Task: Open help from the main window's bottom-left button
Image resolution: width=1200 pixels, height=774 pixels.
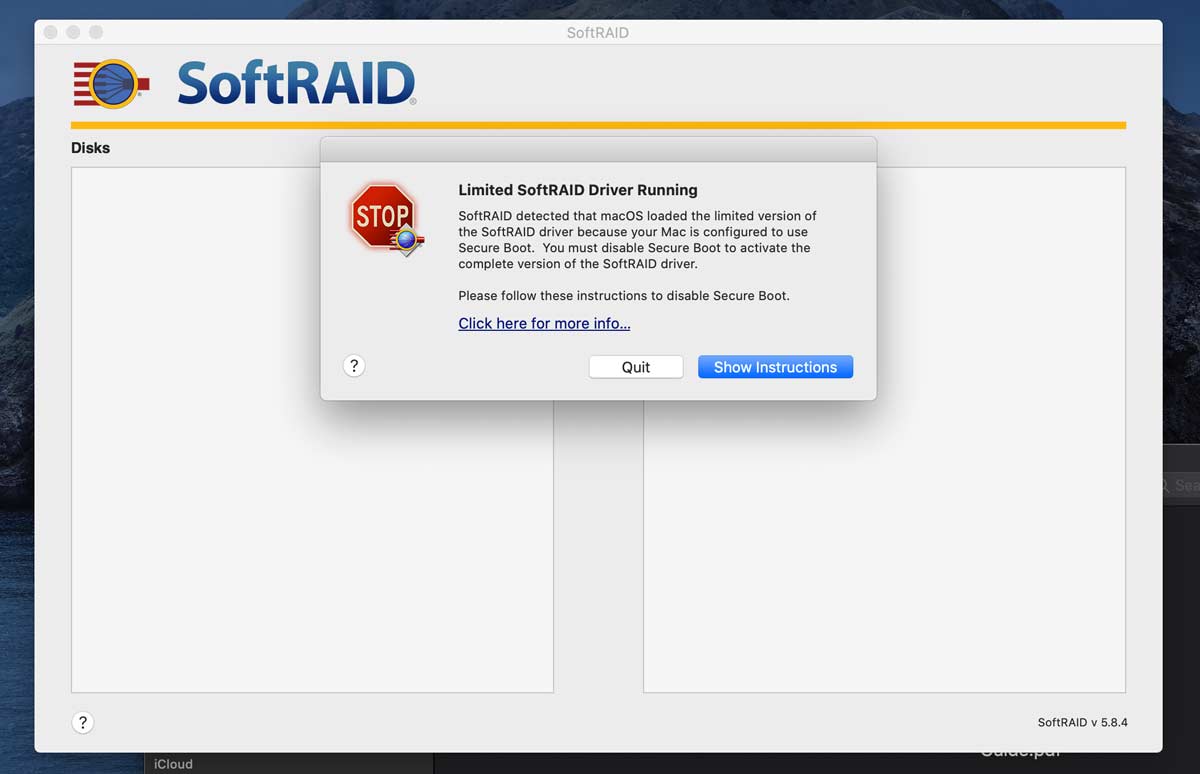Action: 83,722
